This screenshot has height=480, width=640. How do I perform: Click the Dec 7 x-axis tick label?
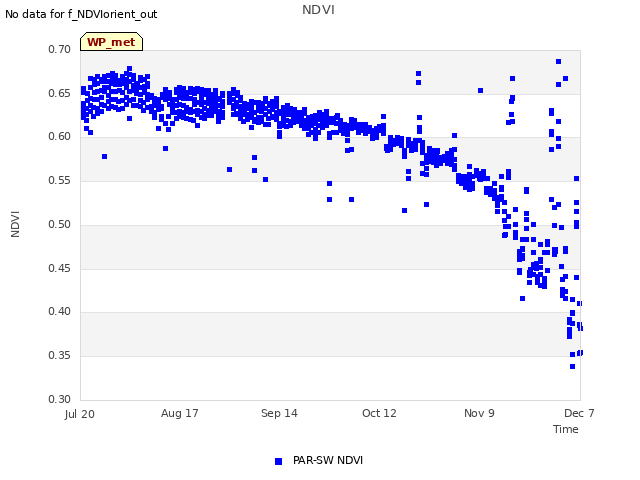579,413
